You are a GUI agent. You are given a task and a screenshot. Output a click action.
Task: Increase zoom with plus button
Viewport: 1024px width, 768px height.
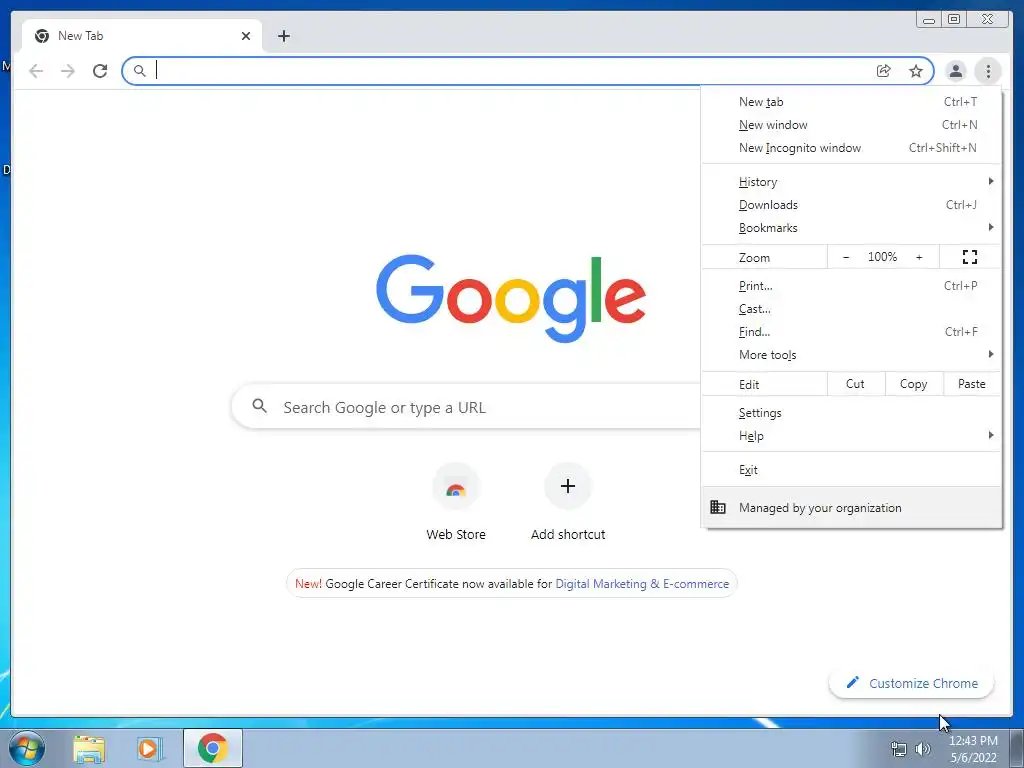click(919, 257)
